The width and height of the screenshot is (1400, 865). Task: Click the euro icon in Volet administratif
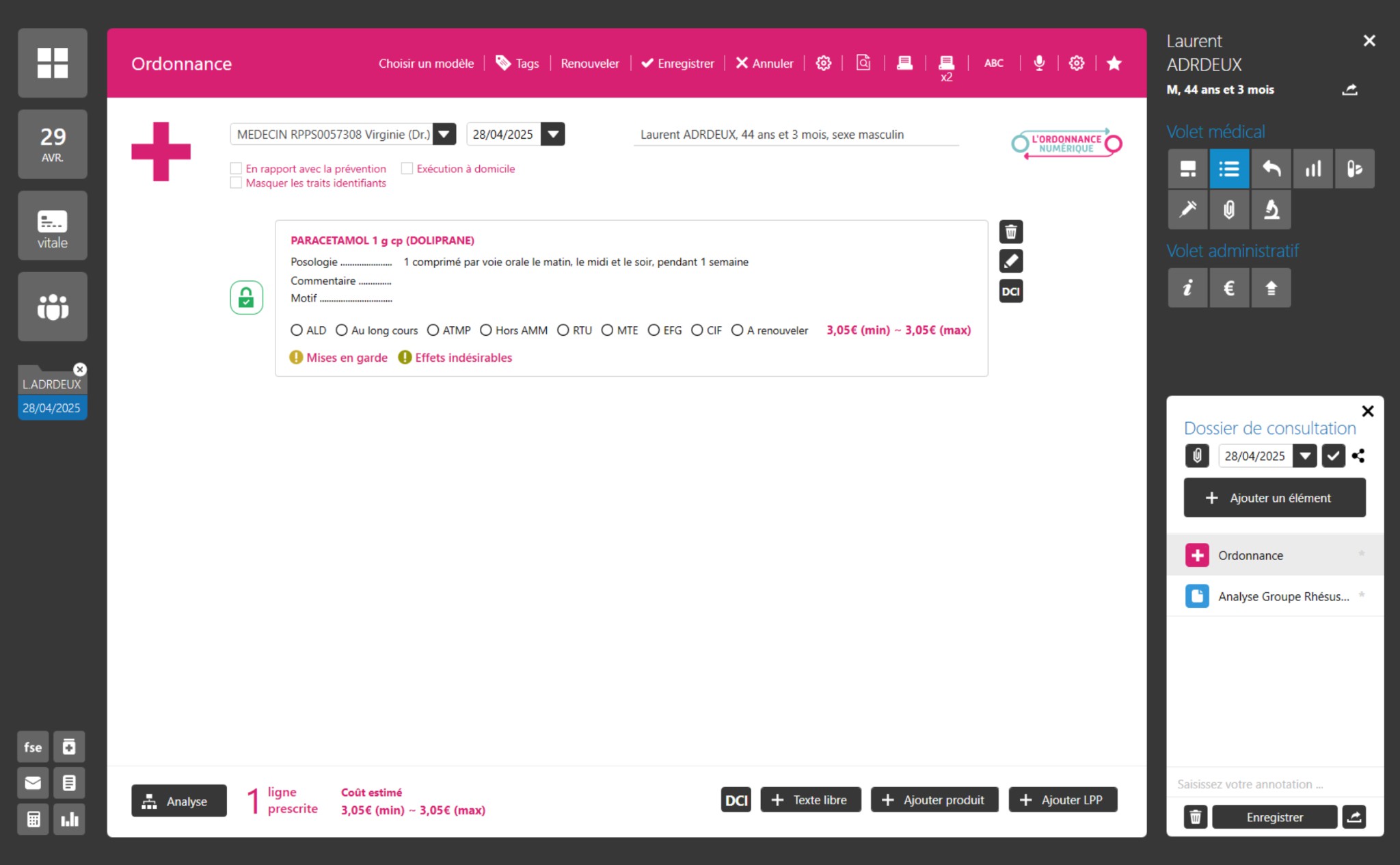tap(1228, 288)
